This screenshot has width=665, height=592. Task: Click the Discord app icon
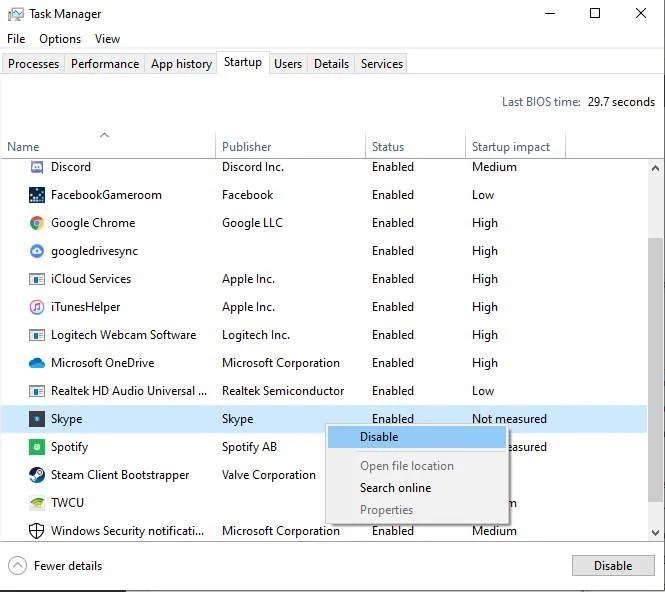pyautogui.click(x=37, y=167)
